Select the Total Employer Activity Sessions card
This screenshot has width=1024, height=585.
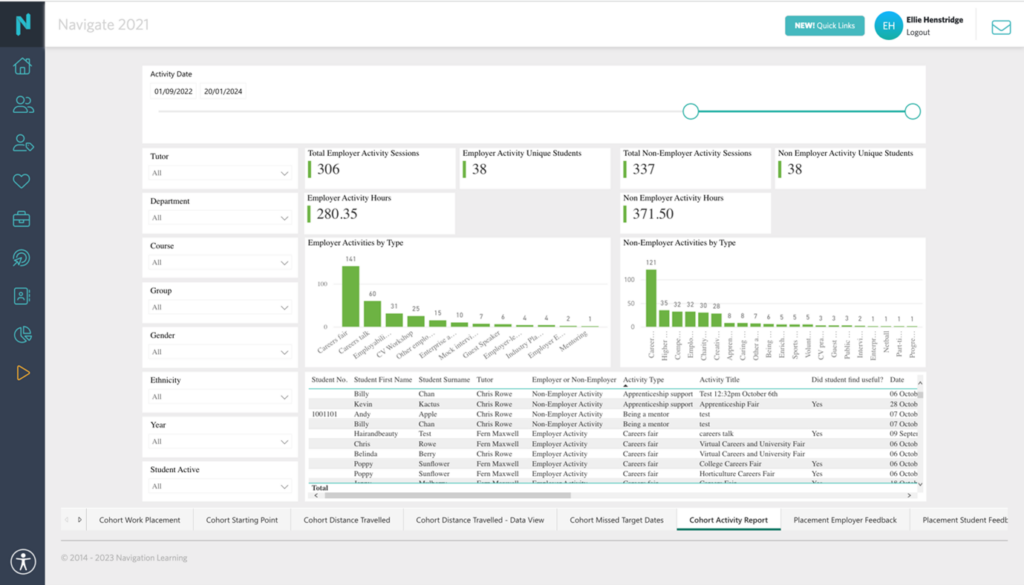(x=380, y=168)
